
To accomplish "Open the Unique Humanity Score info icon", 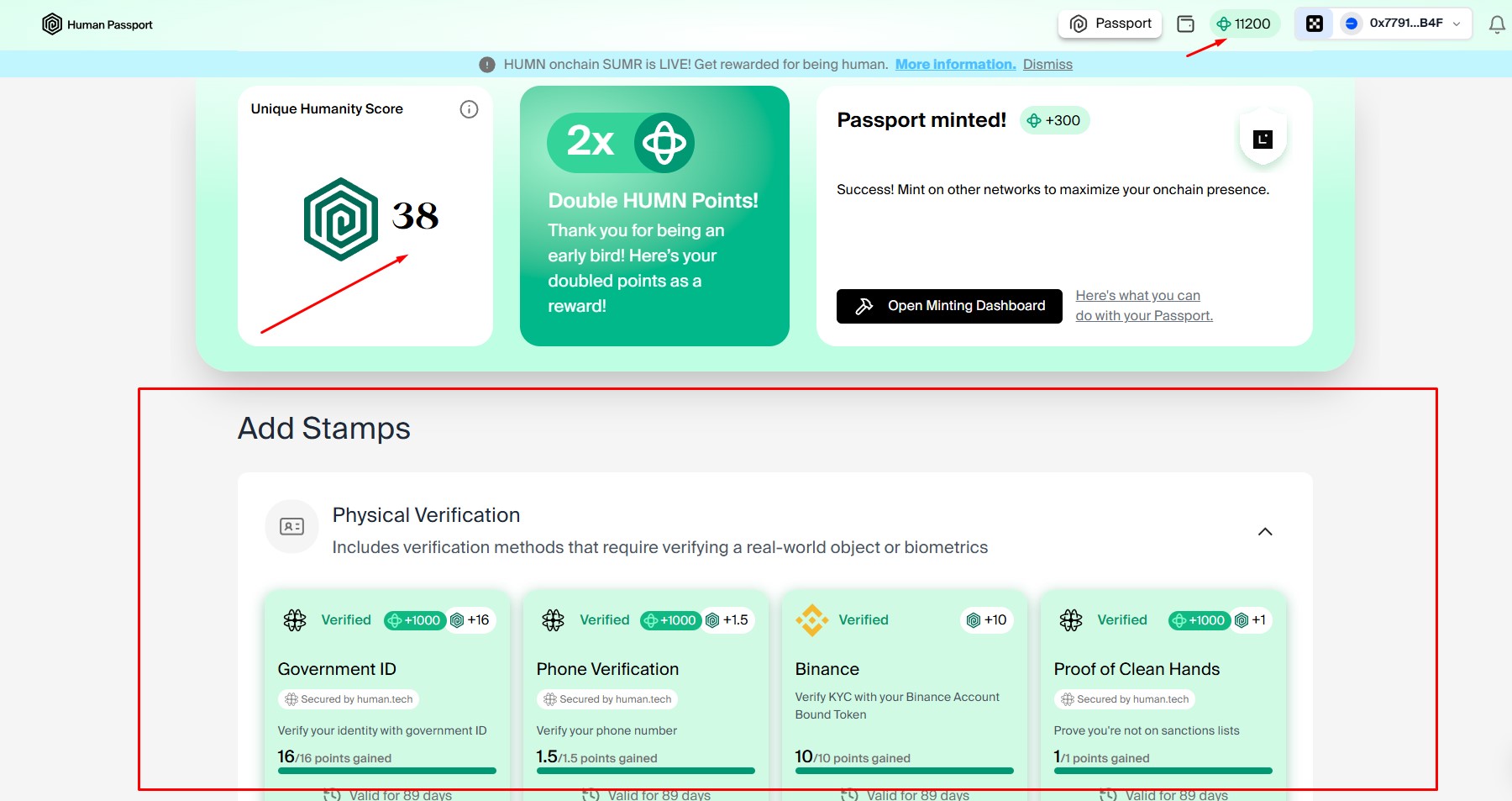I will tap(469, 109).
